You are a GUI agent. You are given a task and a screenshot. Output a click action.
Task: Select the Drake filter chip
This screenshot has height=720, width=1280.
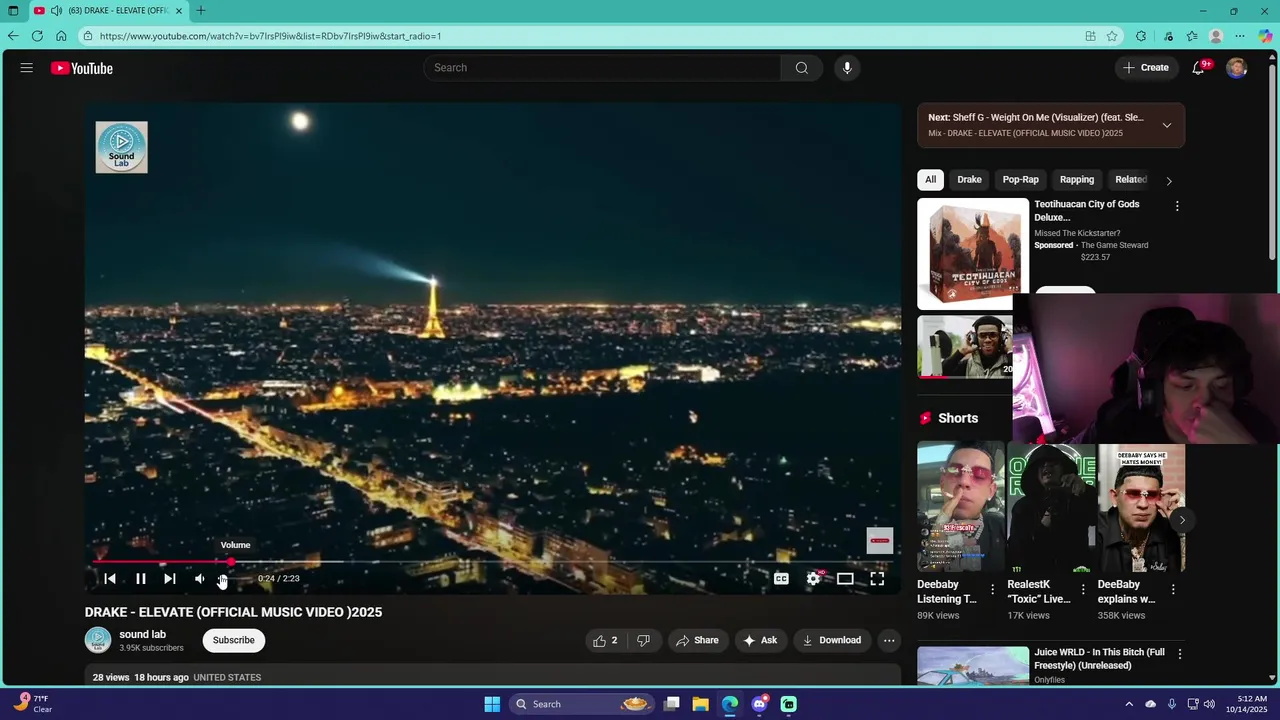(969, 180)
